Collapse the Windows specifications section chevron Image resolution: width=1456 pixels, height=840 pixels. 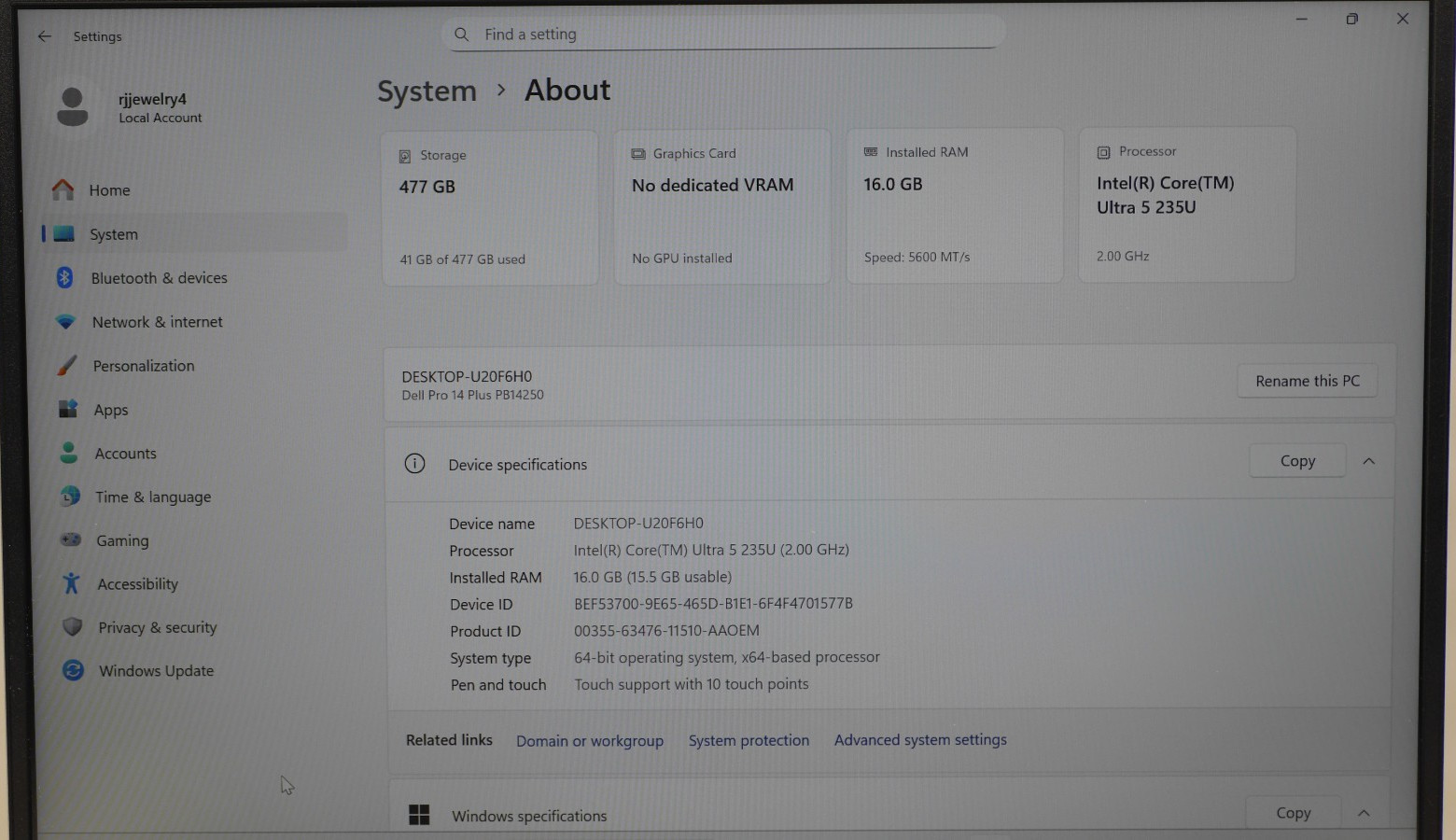[1364, 813]
